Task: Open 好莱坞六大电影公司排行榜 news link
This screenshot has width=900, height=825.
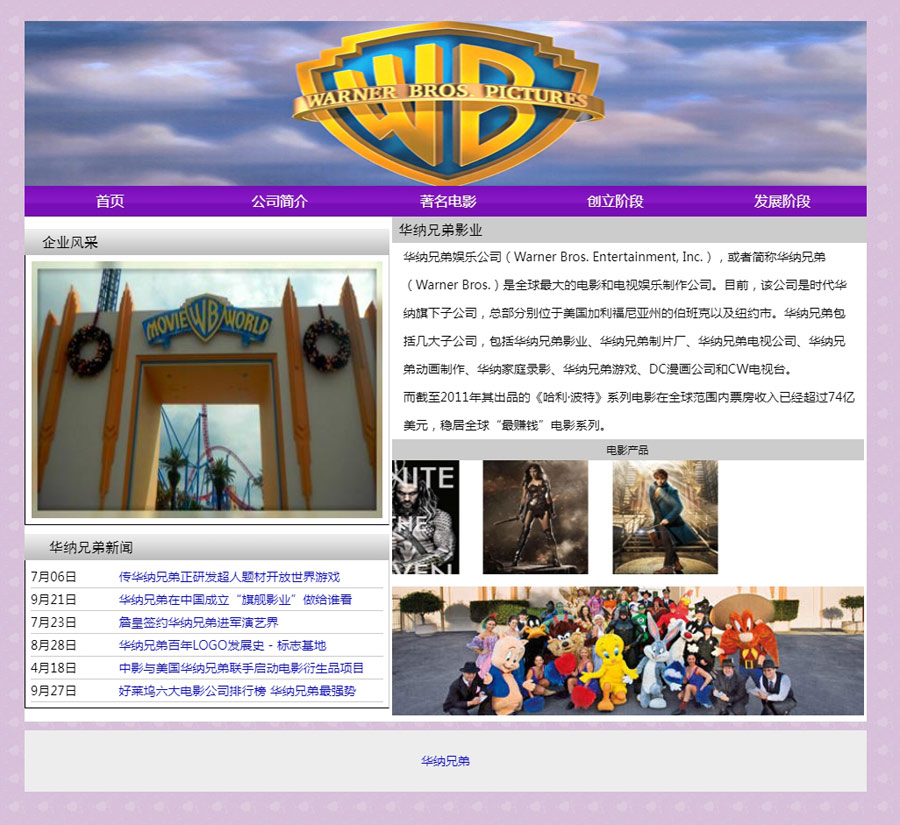Action: click(237, 691)
